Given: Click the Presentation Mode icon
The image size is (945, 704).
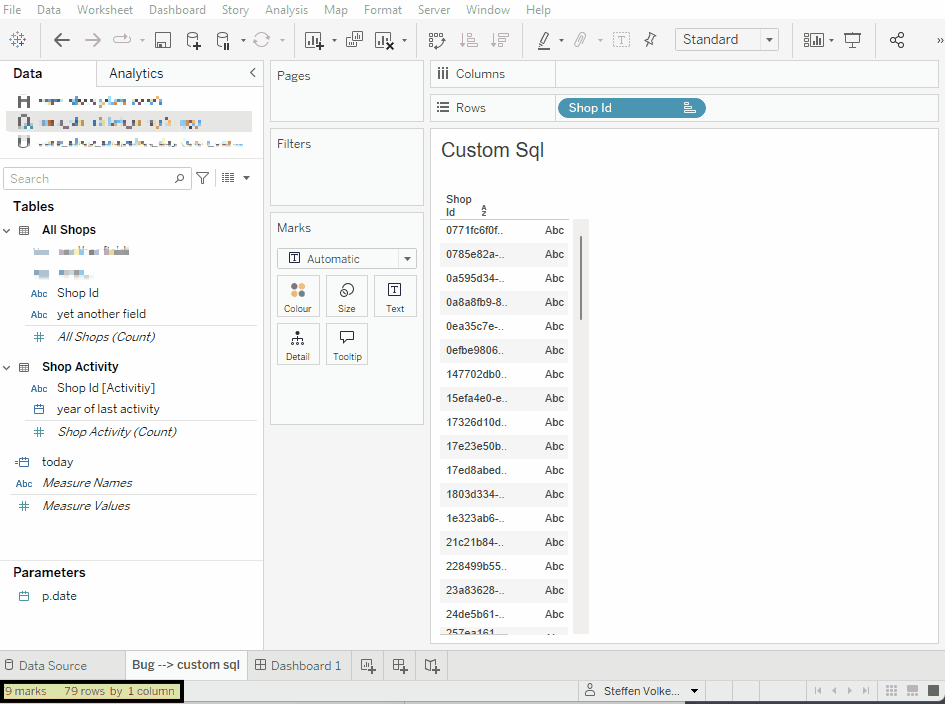Looking at the screenshot, I should (852, 40).
